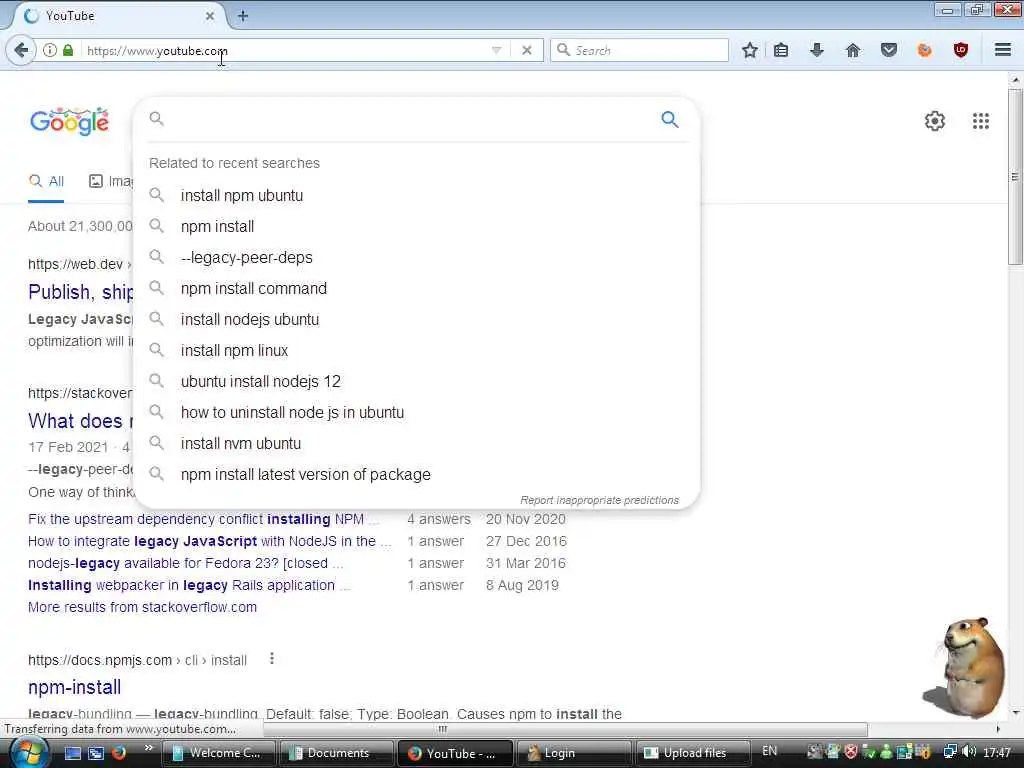Stop loading page with X button

coord(527,50)
